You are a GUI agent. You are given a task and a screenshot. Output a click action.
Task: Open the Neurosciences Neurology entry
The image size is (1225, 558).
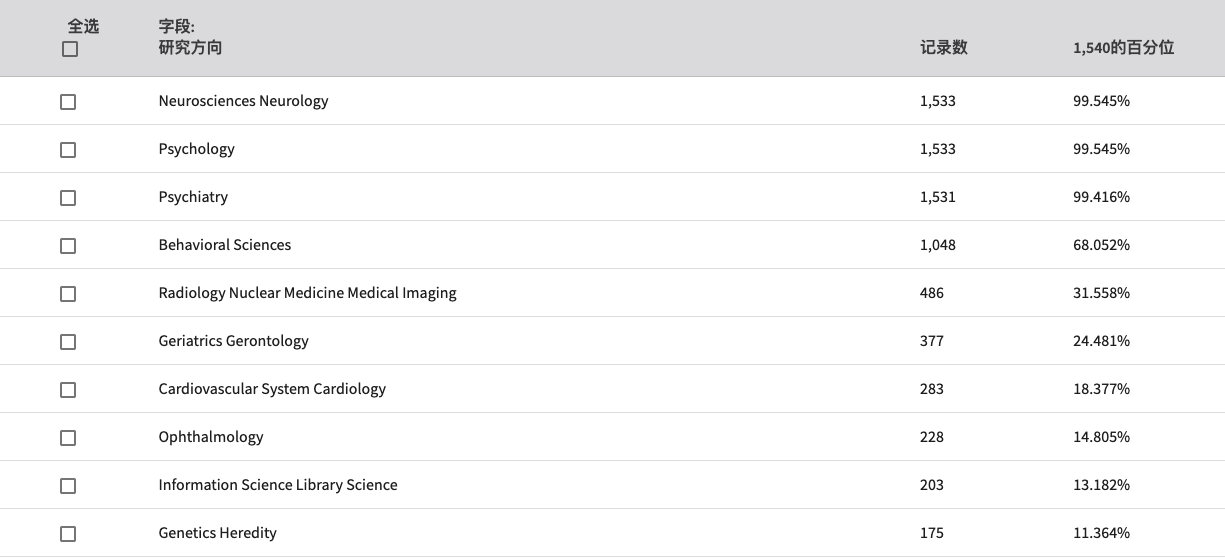pos(243,101)
